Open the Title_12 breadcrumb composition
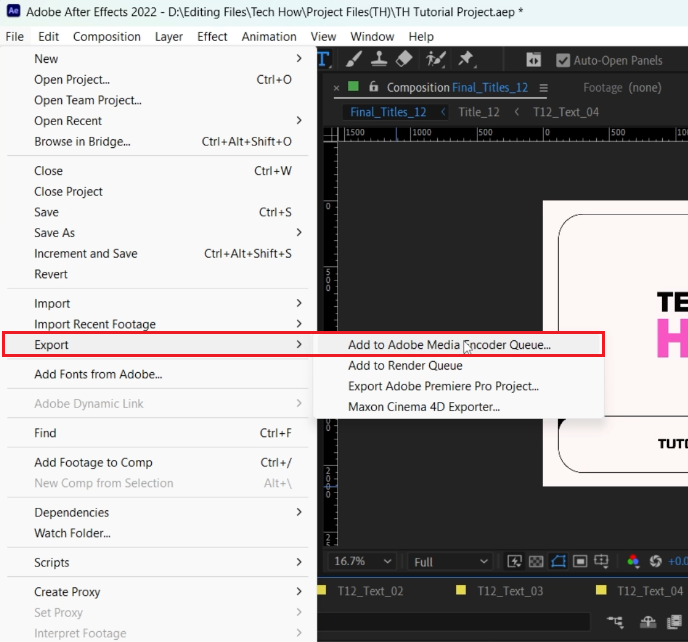 pos(478,112)
